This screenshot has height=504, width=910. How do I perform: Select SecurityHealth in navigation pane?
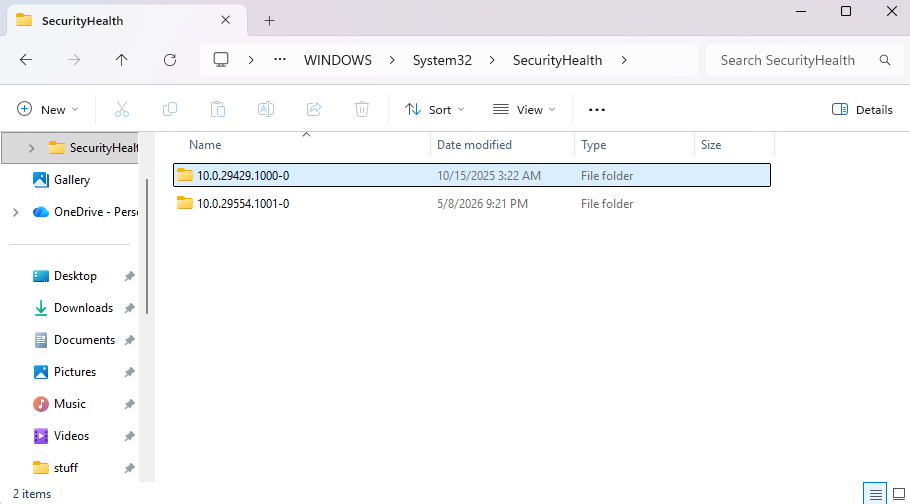71,148
